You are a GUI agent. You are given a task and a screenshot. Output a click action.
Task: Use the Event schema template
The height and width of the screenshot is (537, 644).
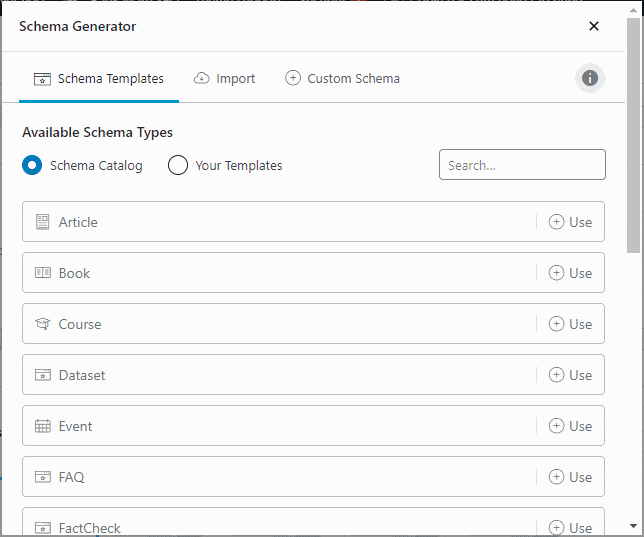[570, 426]
